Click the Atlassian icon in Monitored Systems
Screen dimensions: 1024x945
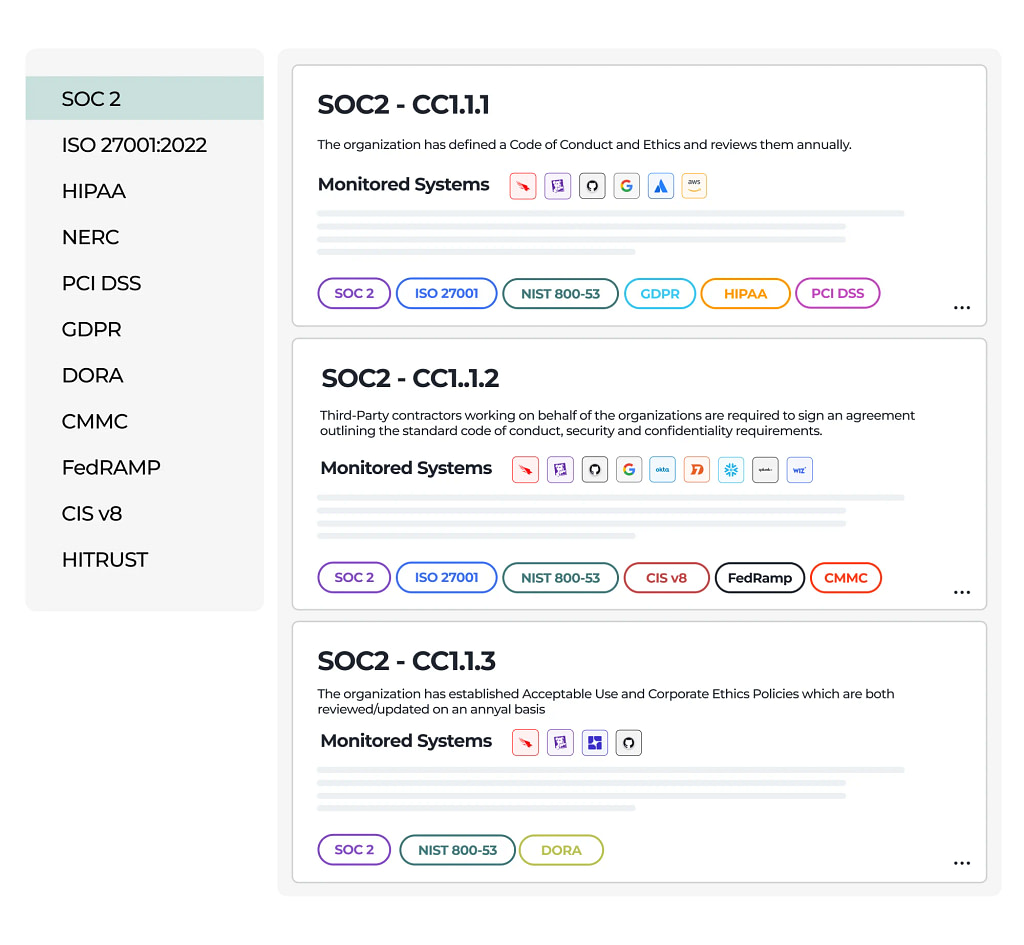point(660,186)
